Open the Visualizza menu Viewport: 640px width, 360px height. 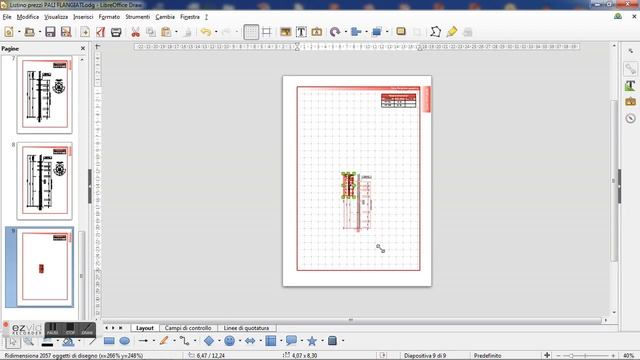(x=56, y=17)
